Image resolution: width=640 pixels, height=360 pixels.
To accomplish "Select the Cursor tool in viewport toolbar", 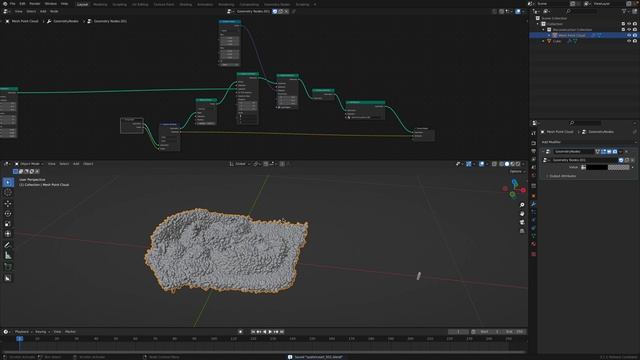I will point(8,193).
